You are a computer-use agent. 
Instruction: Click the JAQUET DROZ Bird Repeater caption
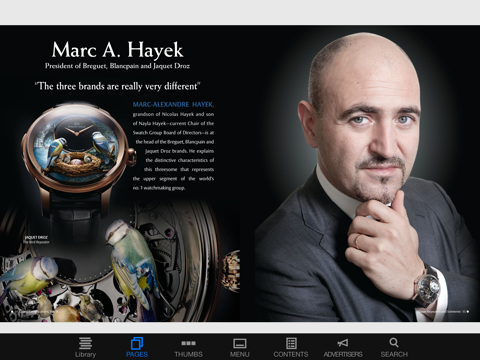[36, 240]
